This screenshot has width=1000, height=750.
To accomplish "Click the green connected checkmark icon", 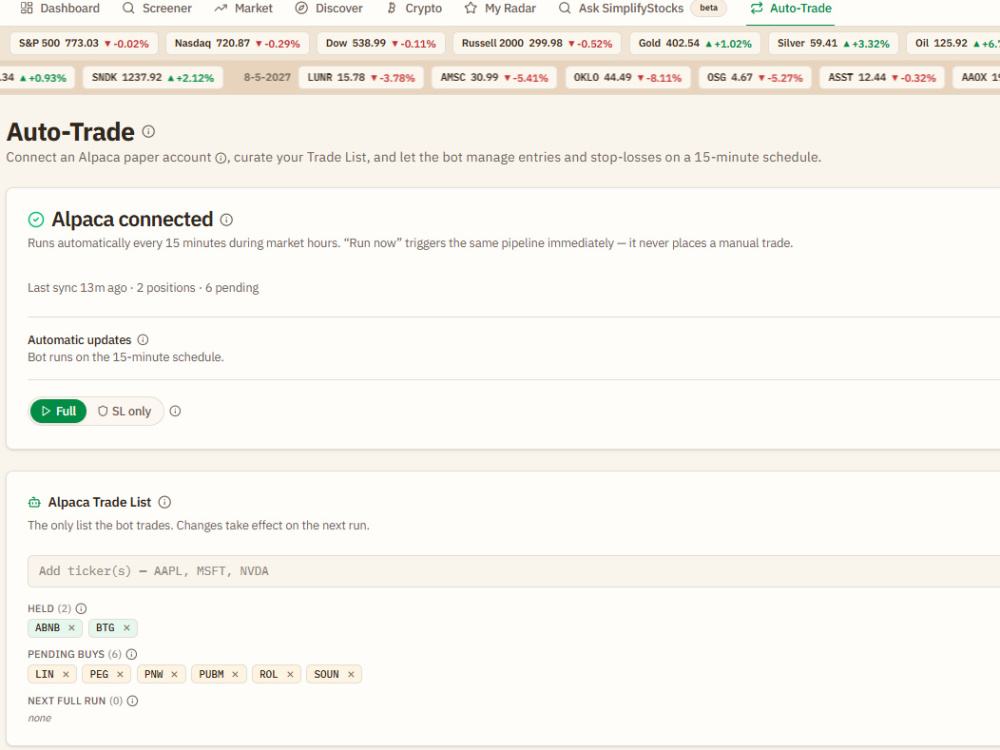I will (x=36, y=219).
